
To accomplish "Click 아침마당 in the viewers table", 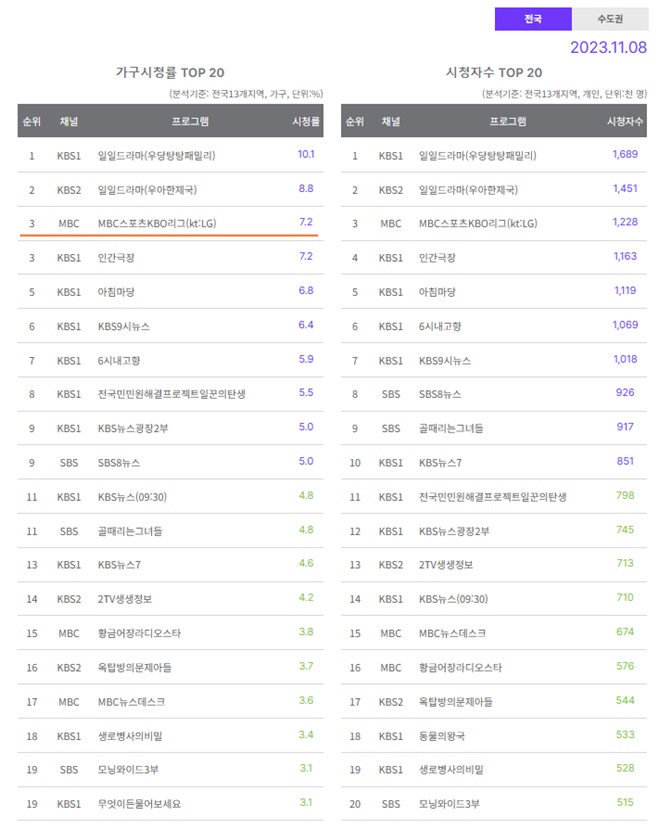I will point(437,292).
